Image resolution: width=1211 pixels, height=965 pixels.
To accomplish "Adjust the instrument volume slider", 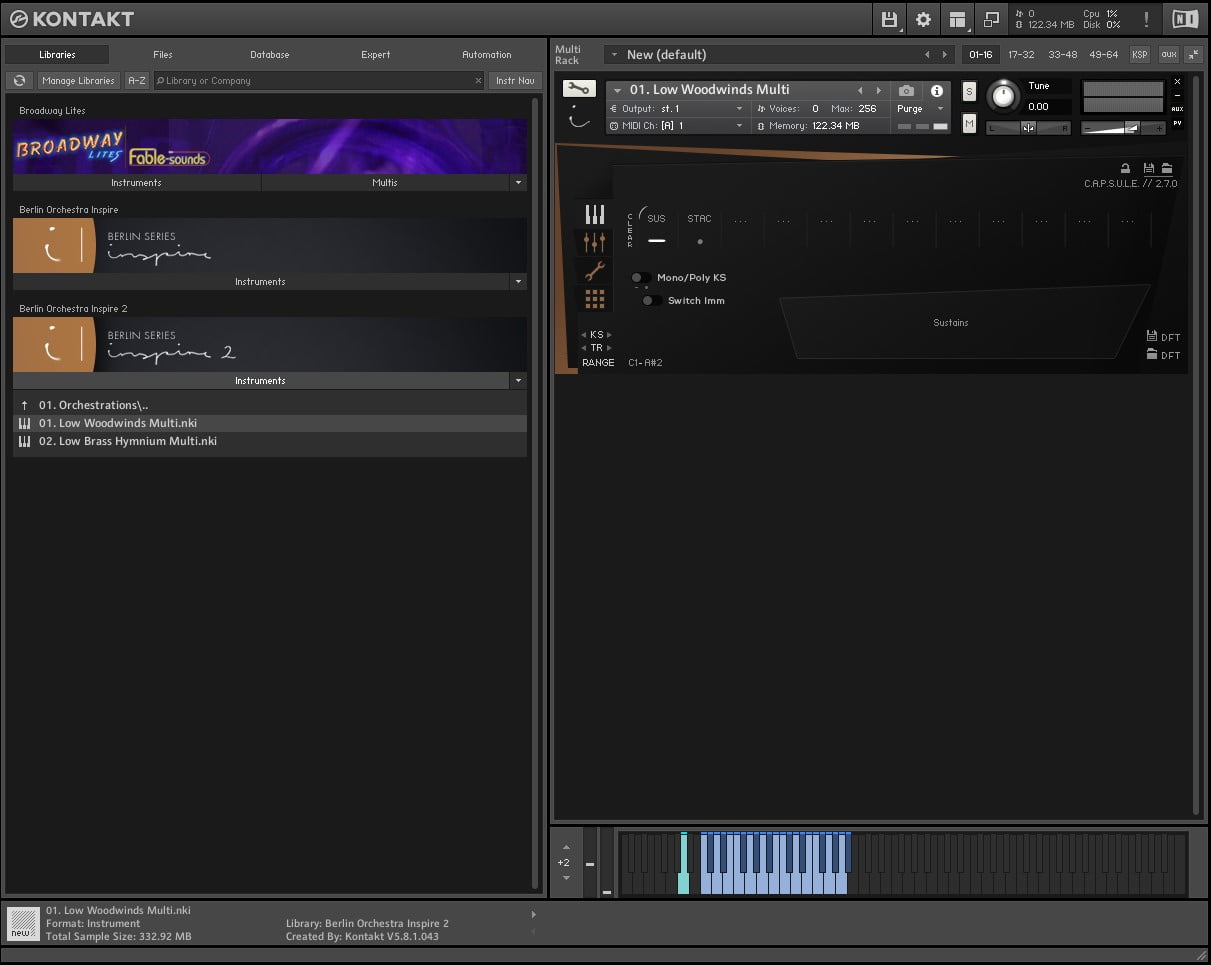I will (x=1124, y=127).
